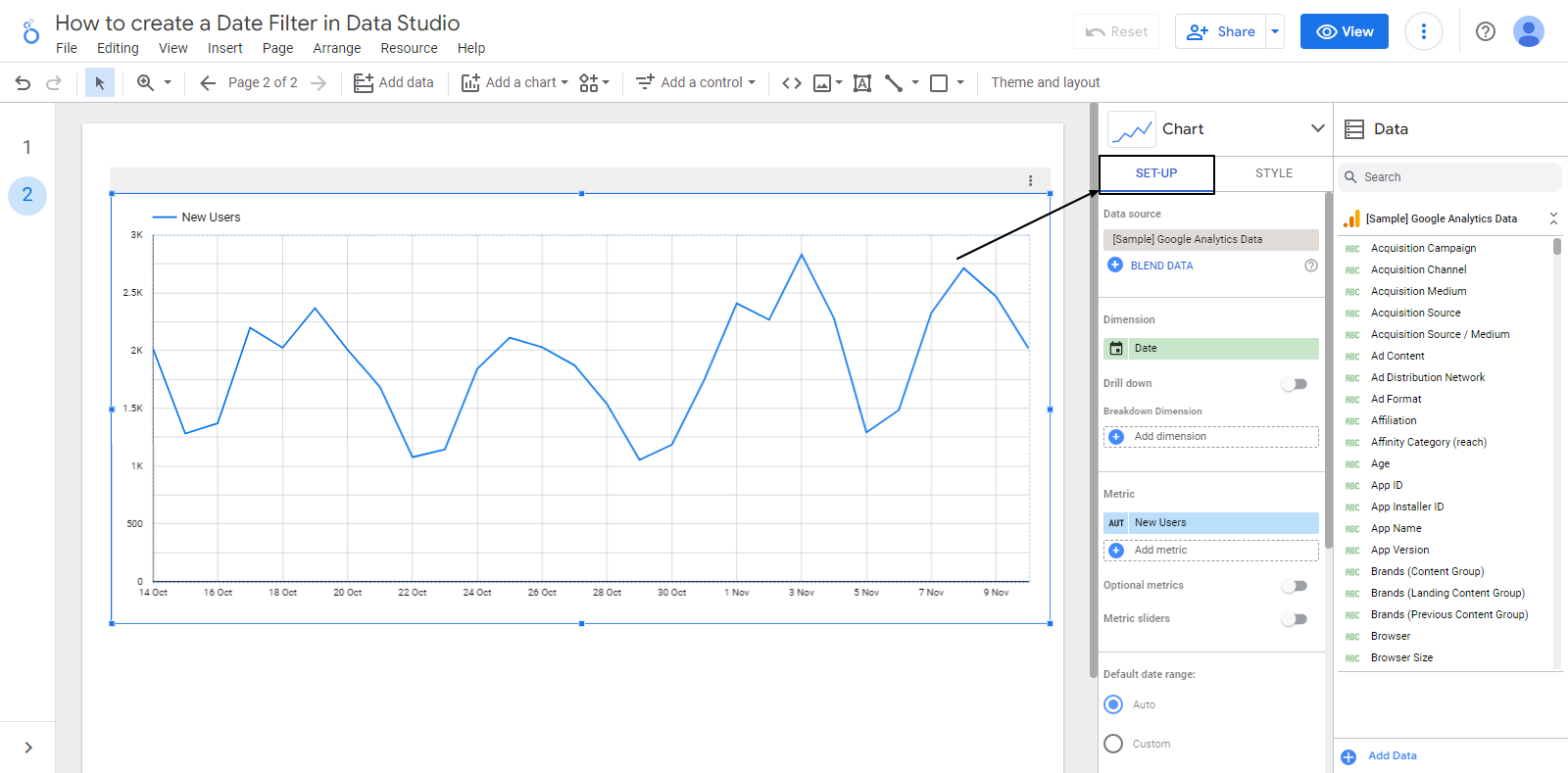Go to previous page arrow
This screenshot has height=773, width=1568.
(208, 83)
